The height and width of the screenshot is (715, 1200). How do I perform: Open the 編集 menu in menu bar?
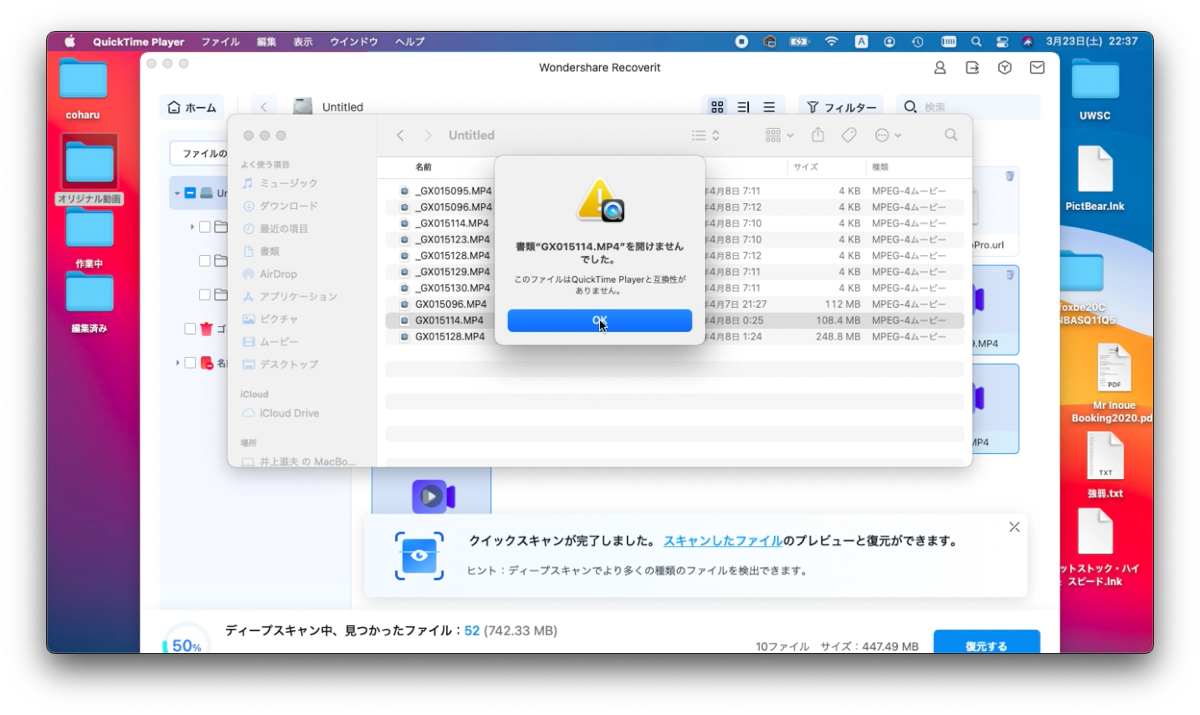(266, 42)
